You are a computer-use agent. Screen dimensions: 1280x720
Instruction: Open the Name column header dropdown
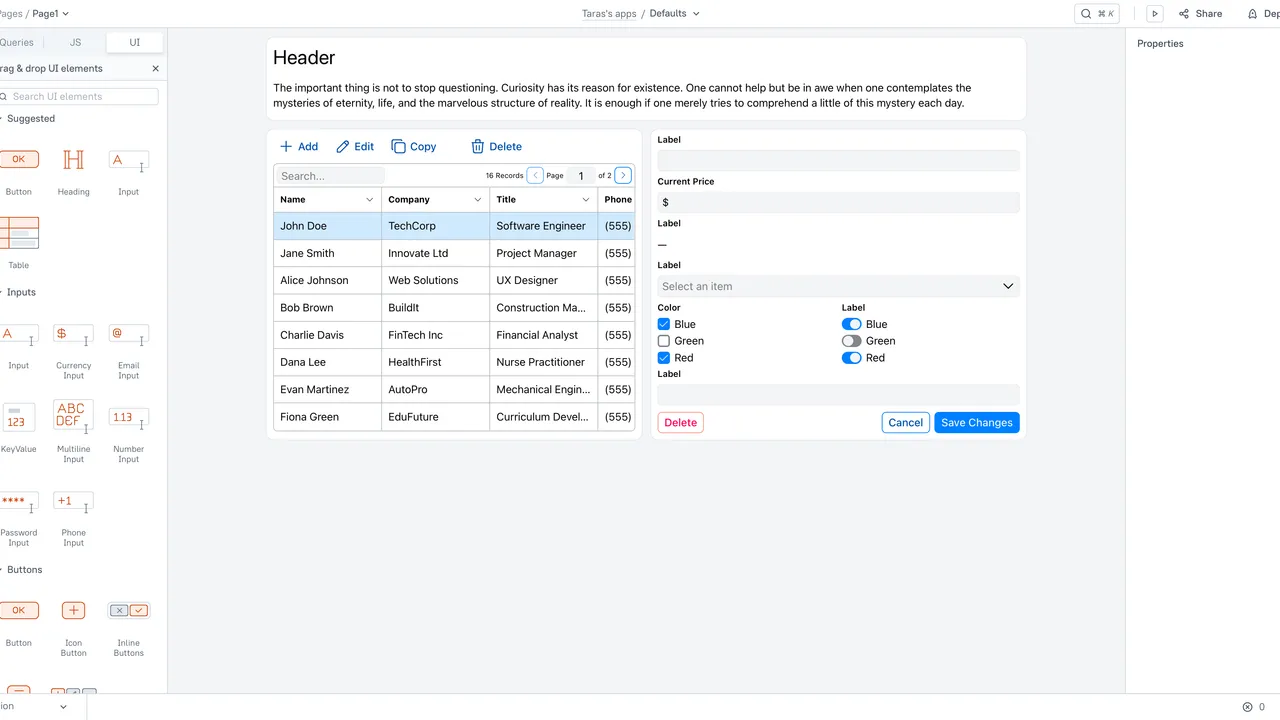[369, 200]
